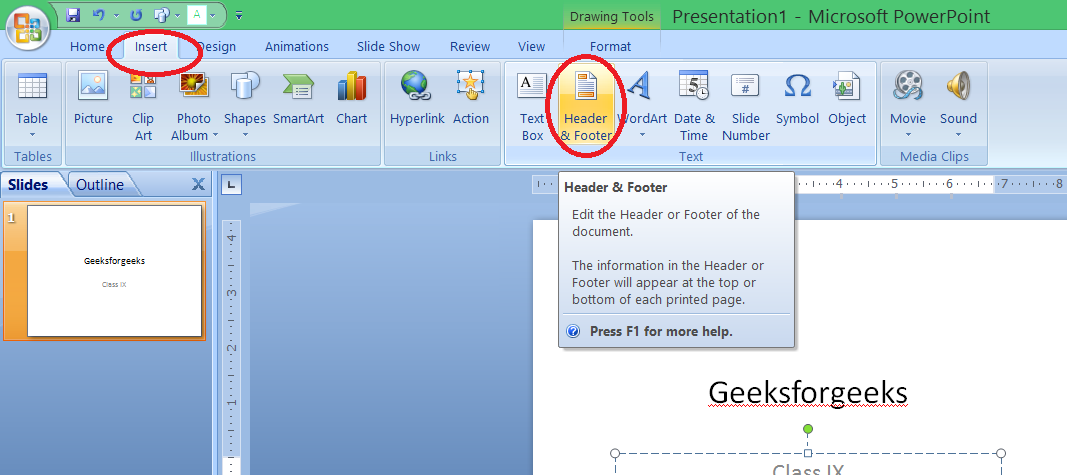Insert a Text Box
The image size is (1067, 475).
point(532,105)
